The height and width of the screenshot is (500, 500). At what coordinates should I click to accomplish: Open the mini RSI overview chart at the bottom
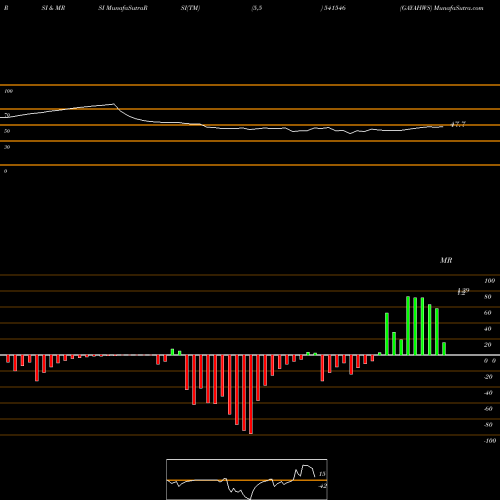click(247, 479)
